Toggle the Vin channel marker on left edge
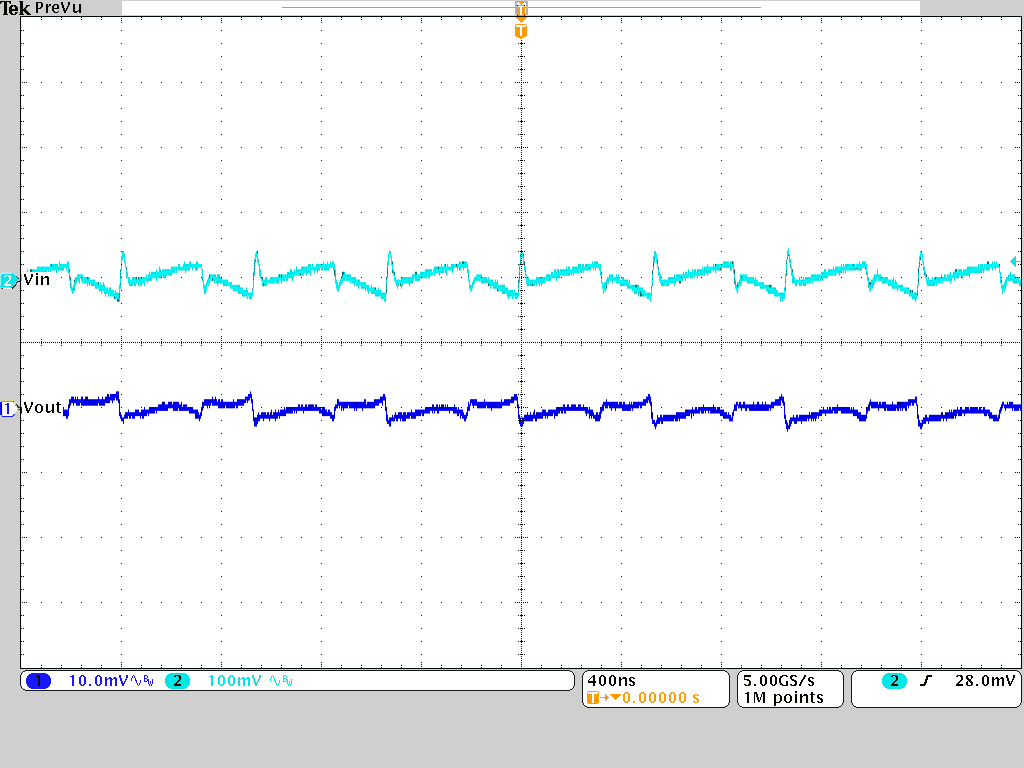The height and width of the screenshot is (768, 1024). pos(6,280)
